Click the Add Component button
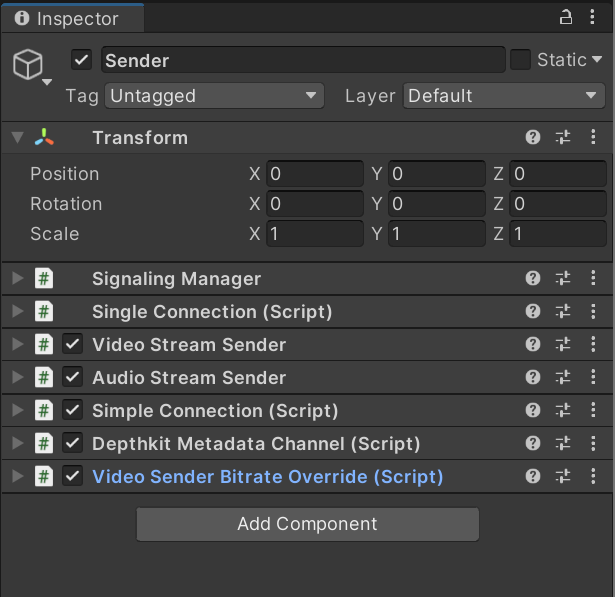Screen dimensions: 615x597 (307, 524)
